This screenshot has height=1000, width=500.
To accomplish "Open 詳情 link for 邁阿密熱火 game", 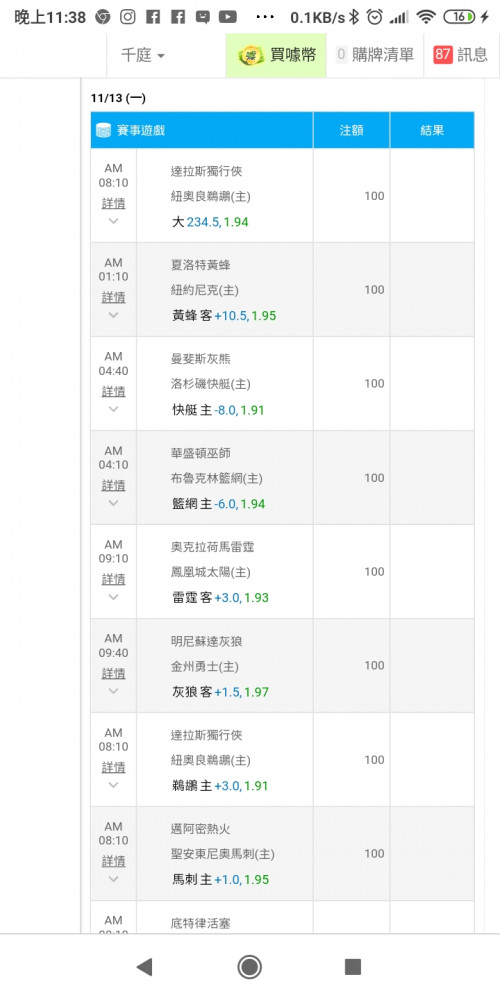I will tap(114, 861).
